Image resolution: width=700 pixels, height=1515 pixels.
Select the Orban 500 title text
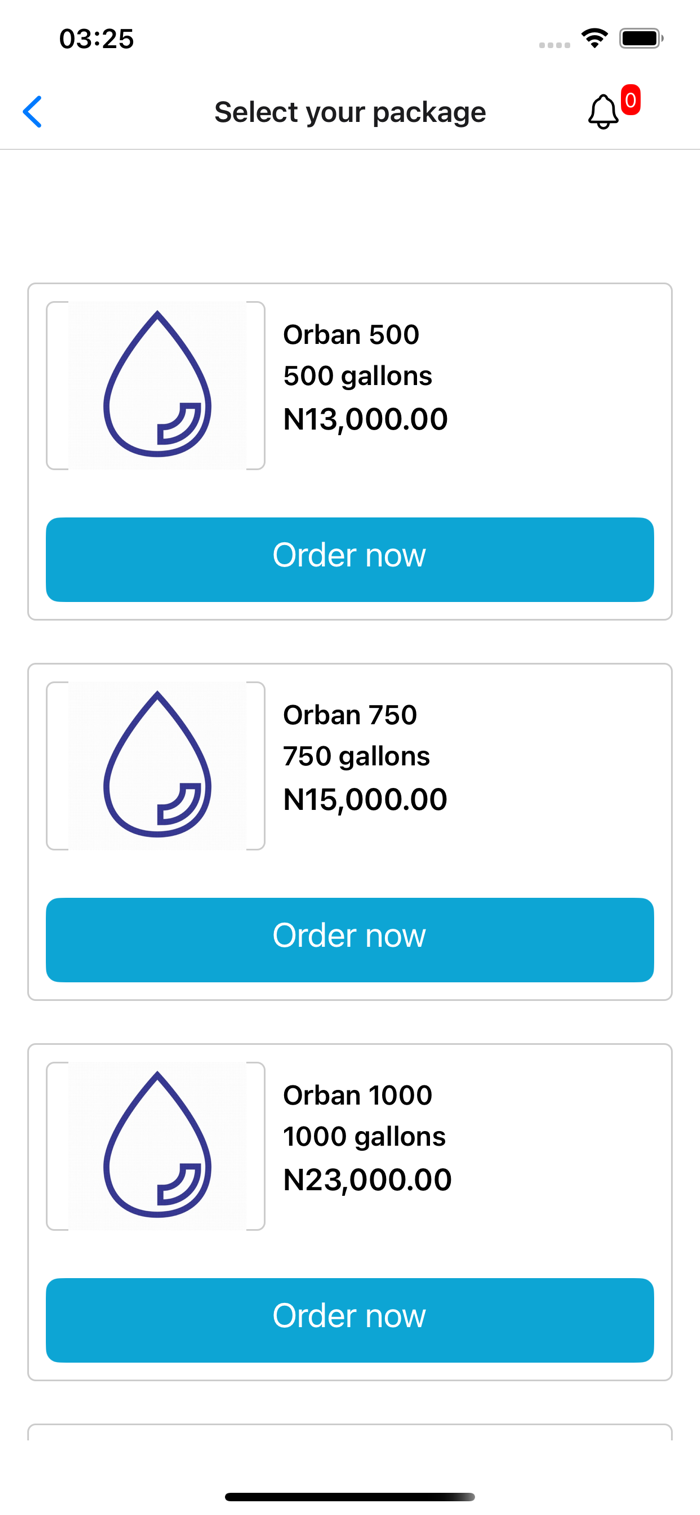click(x=351, y=334)
